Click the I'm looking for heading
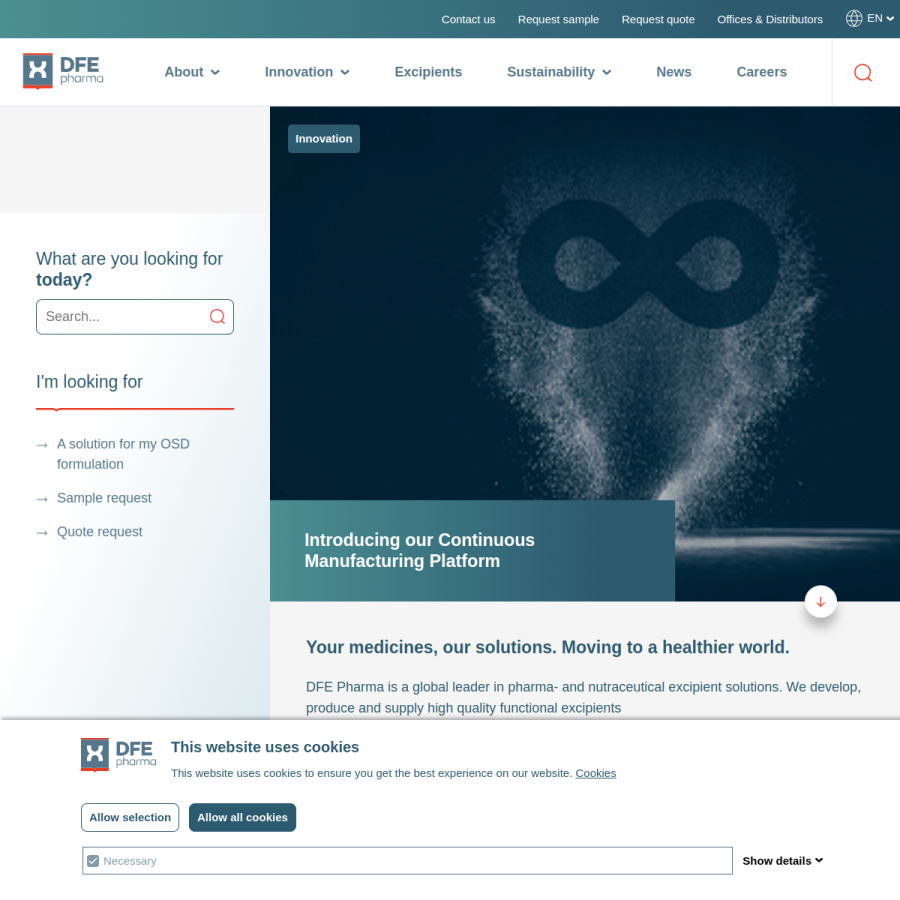The height and width of the screenshot is (900, 900). pyautogui.click(x=89, y=382)
